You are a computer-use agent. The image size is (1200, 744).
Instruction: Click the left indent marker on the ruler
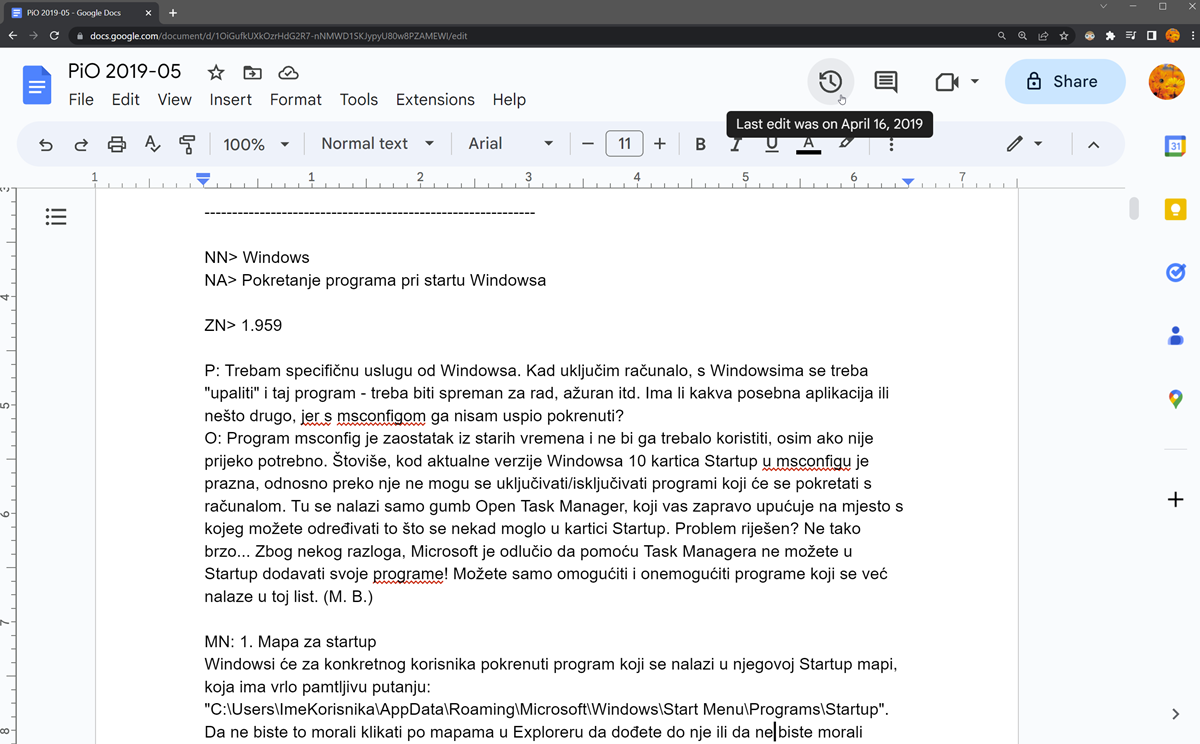(204, 179)
